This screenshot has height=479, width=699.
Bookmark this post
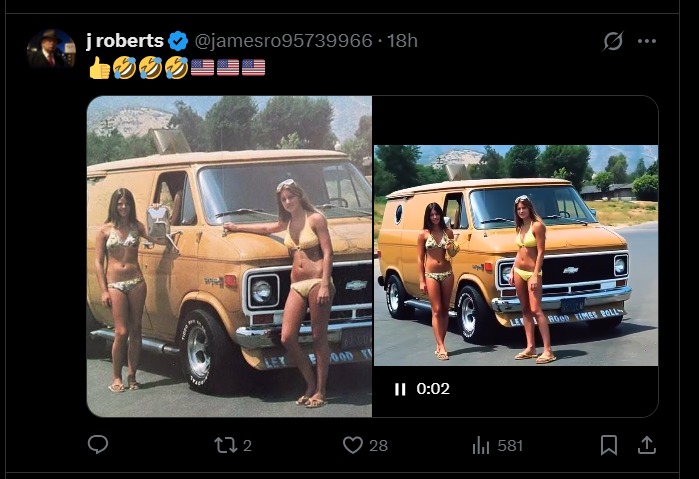tap(609, 445)
